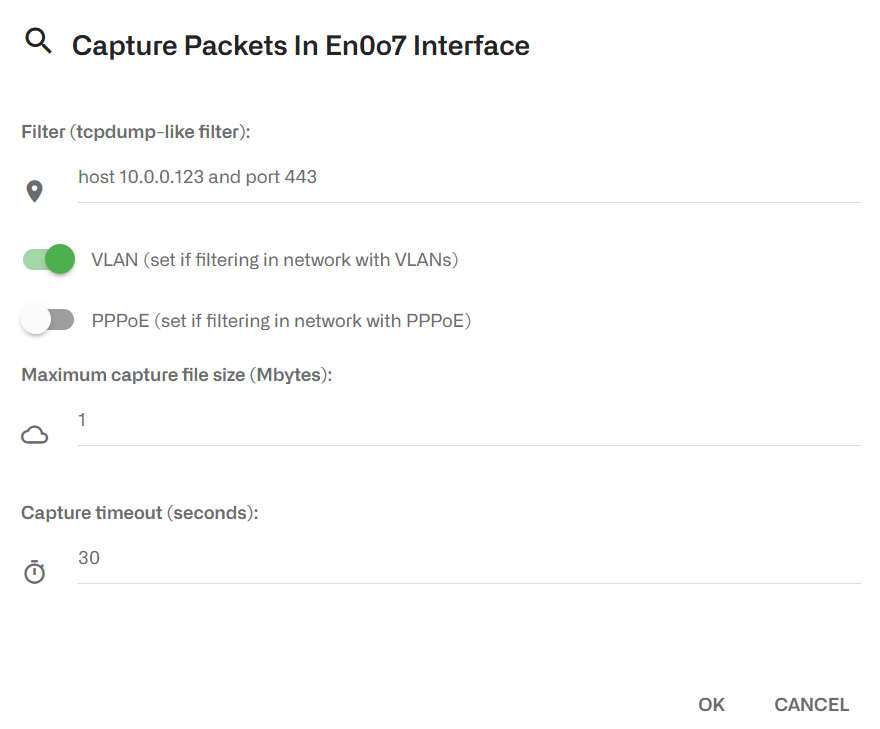
Task: Click the "Maximum capture file size" label
Action: (x=176, y=375)
